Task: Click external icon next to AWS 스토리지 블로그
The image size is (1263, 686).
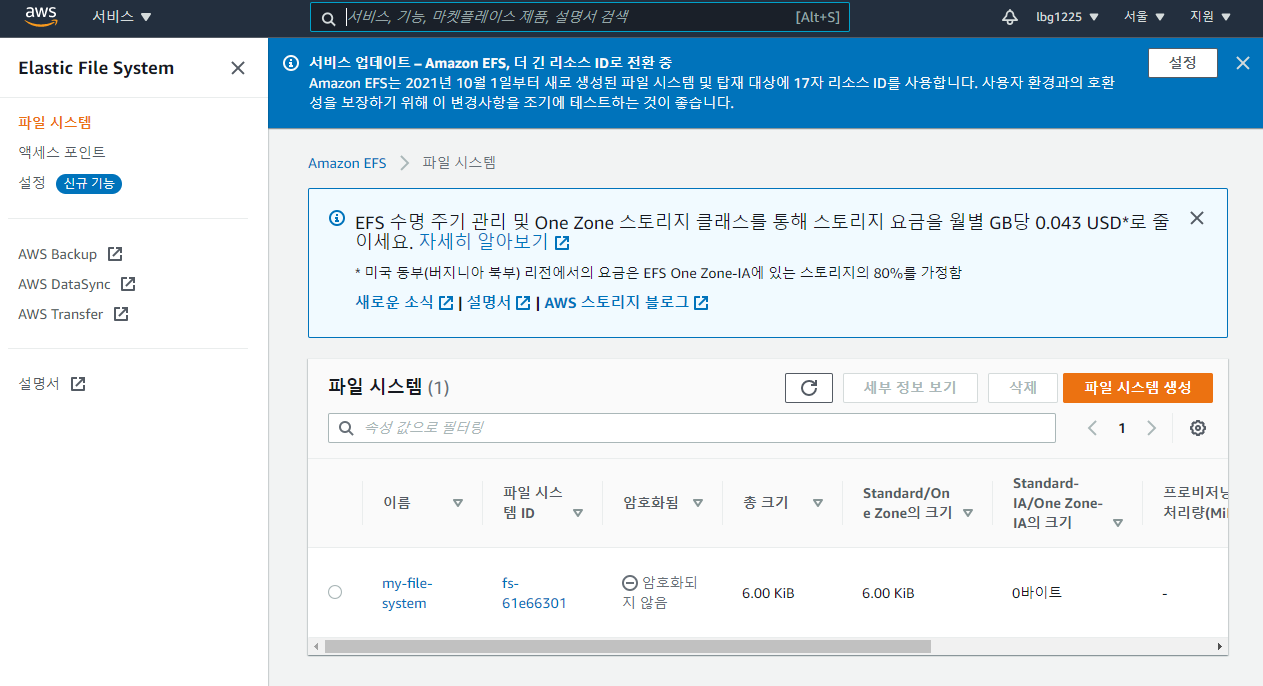Action: point(701,302)
